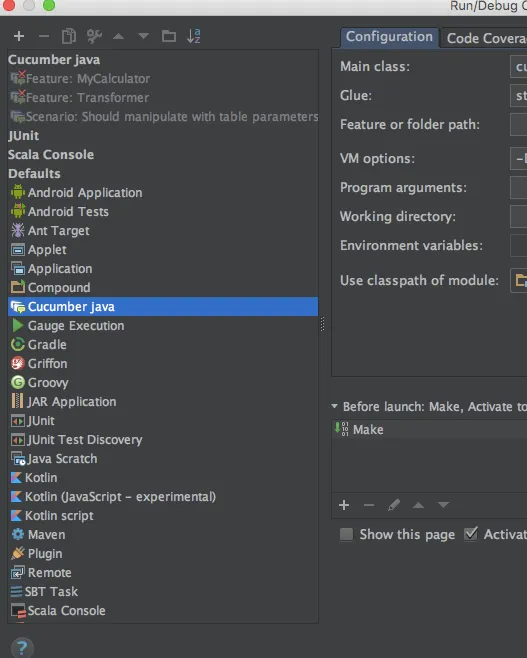The height and width of the screenshot is (658, 527).
Task: Add a new run configuration with plus
Action: point(19,37)
